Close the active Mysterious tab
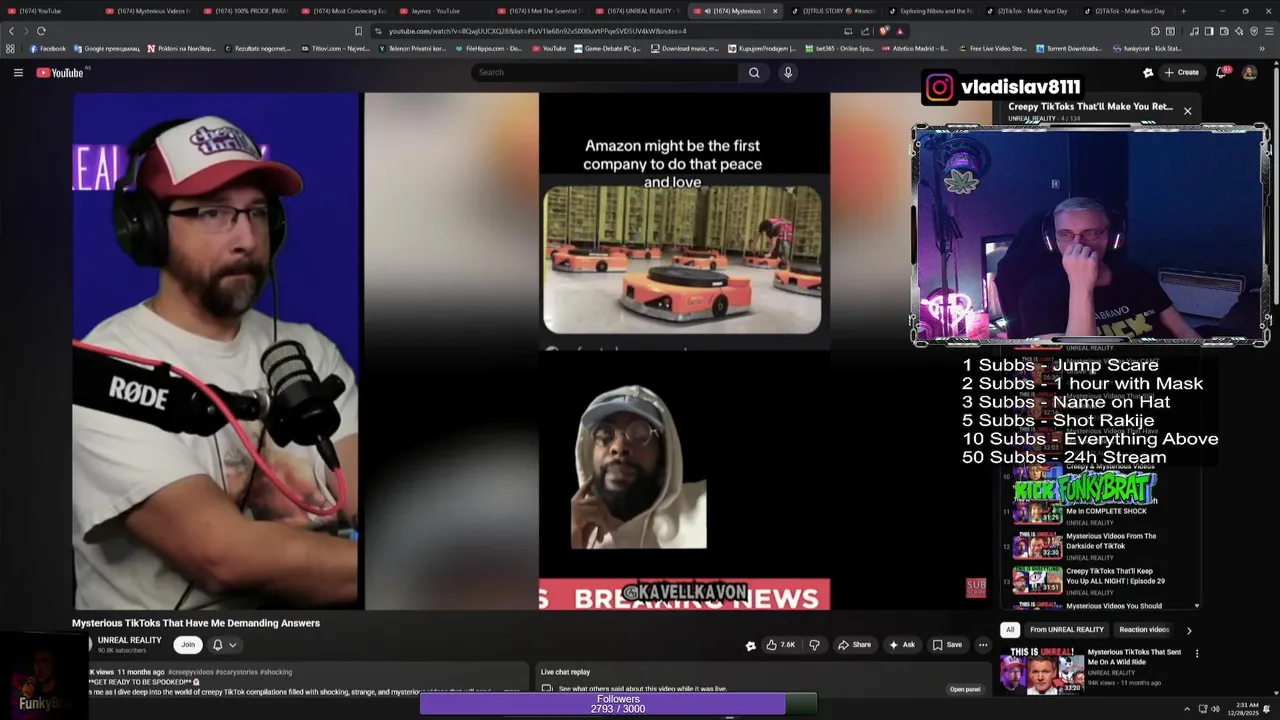Viewport: 1280px width, 720px height. click(x=774, y=11)
